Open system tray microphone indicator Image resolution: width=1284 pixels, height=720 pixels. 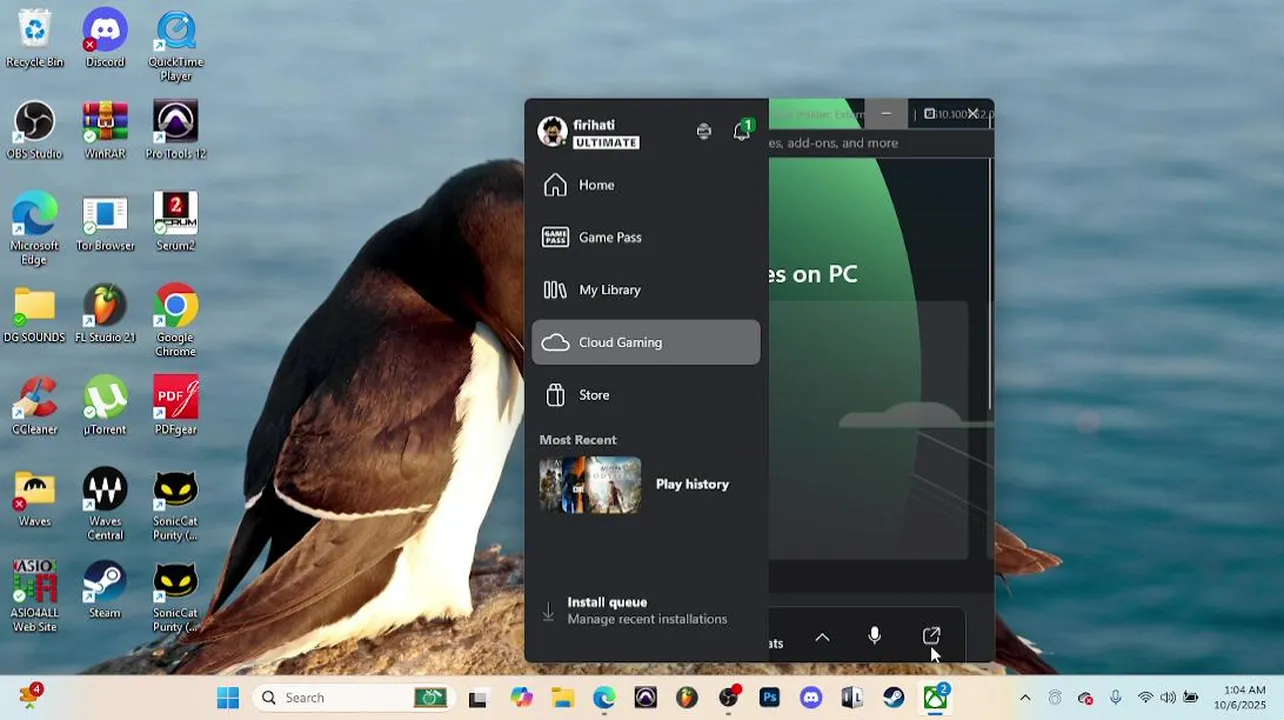click(1116, 698)
